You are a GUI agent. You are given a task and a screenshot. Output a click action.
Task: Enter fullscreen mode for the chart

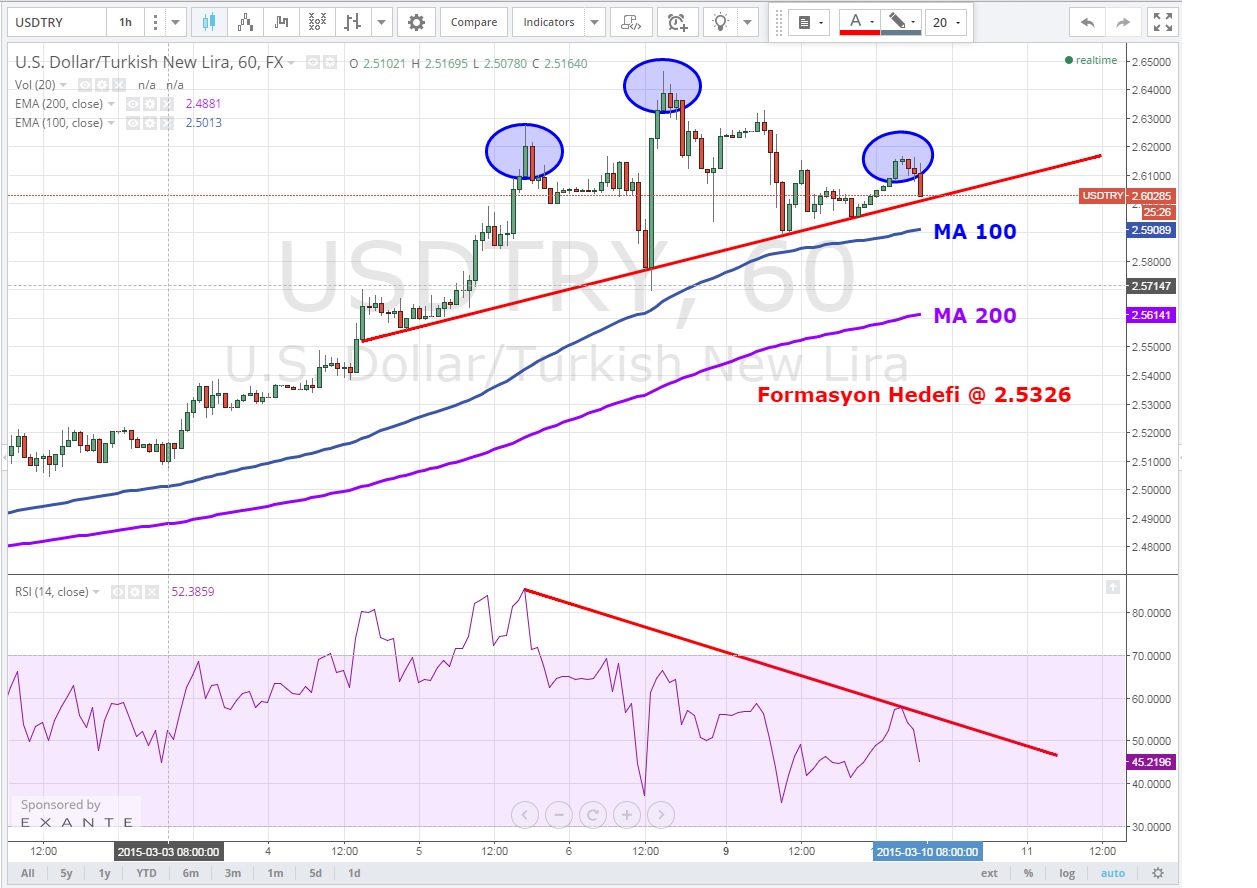click(1160, 22)
